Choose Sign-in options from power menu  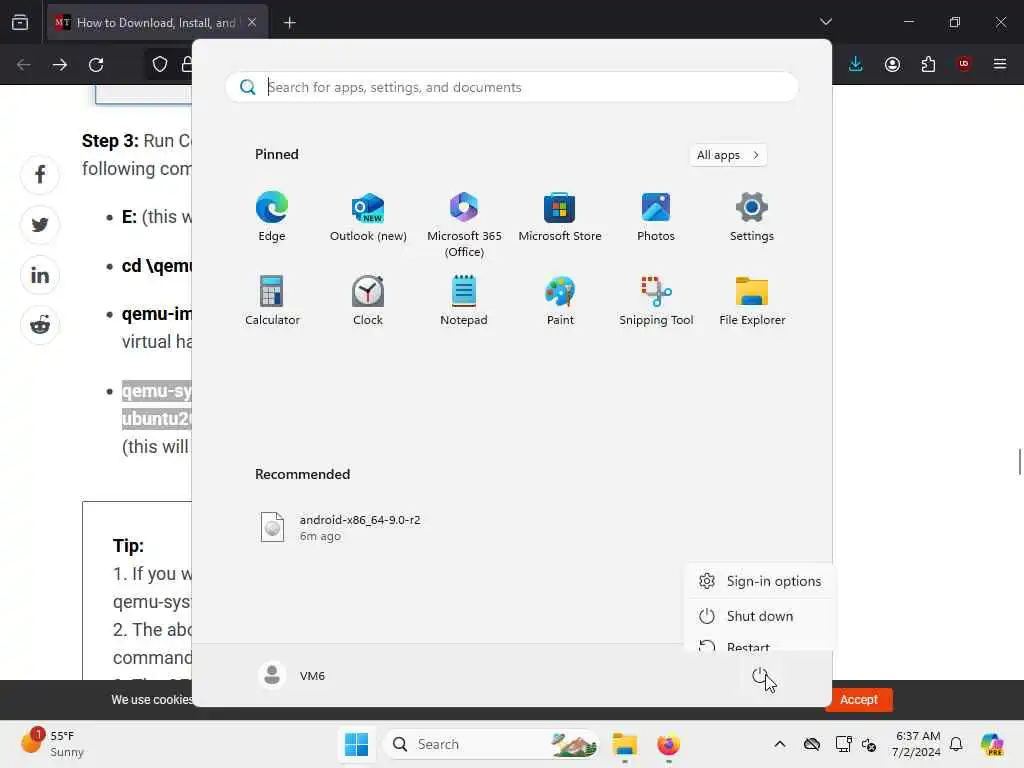point(760,581)
